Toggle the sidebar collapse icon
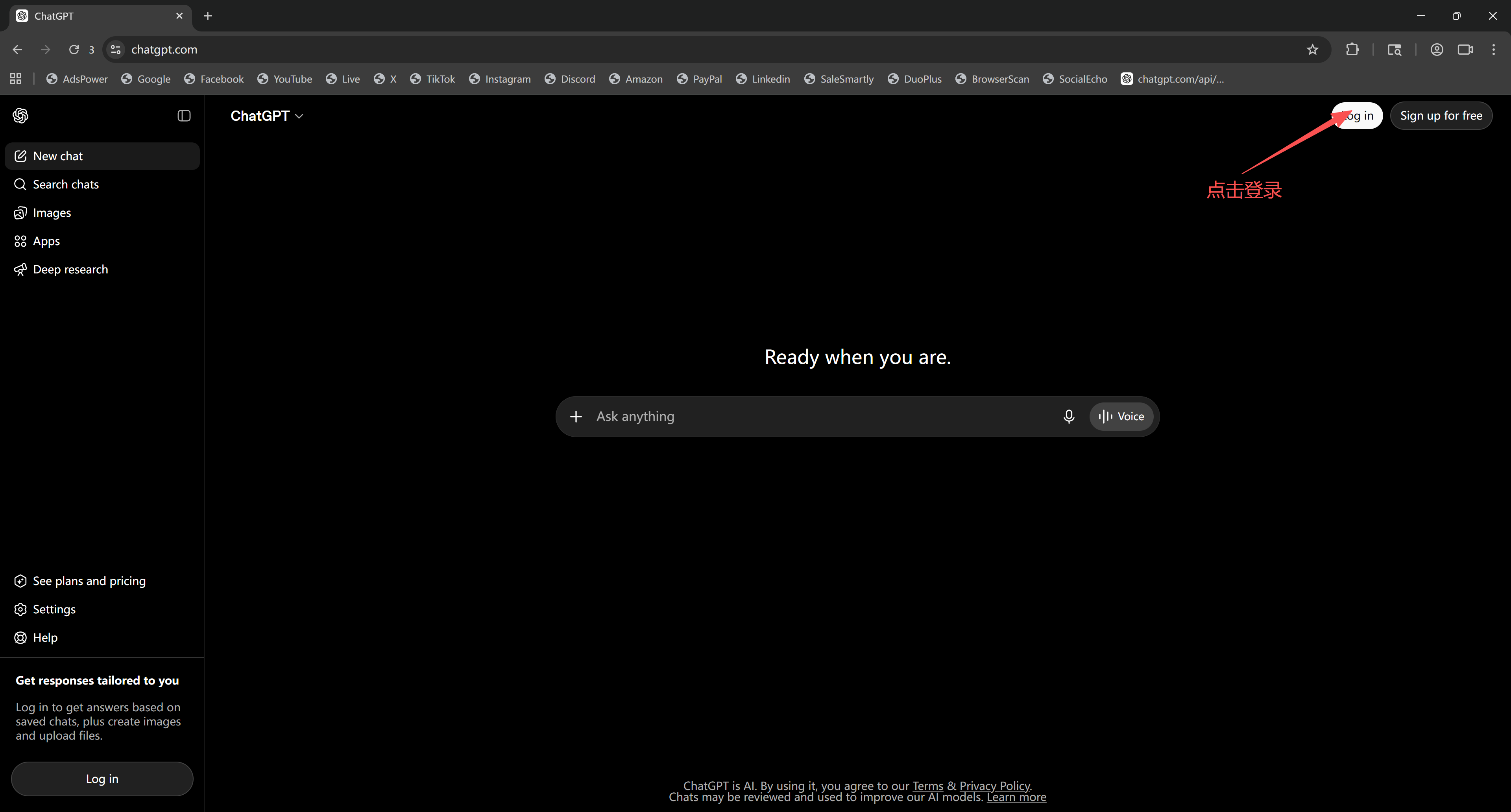The height and width of the screenshot is (812, 1511). 184,116
